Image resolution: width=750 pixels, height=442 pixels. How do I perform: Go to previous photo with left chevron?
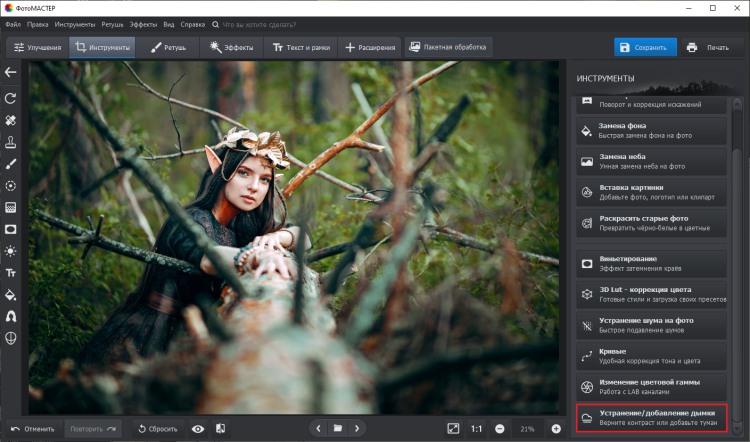pos(319,428)
